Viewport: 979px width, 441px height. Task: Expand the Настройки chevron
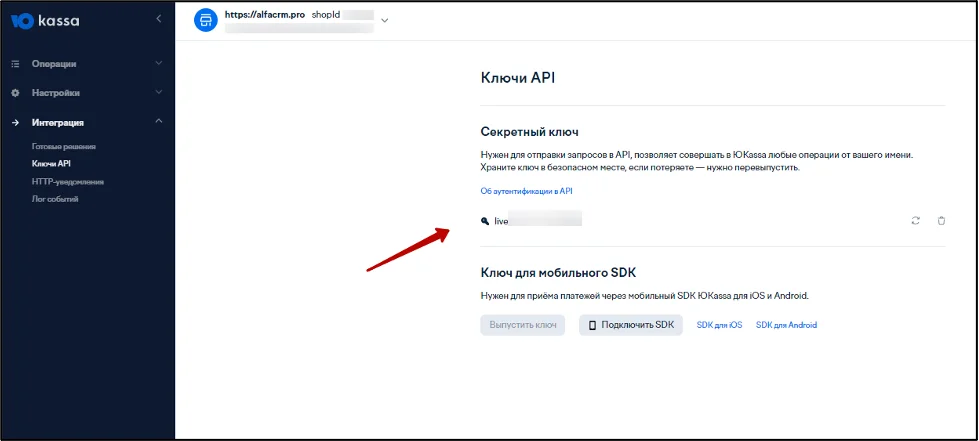pyautogui.click(x=159, y=92)
